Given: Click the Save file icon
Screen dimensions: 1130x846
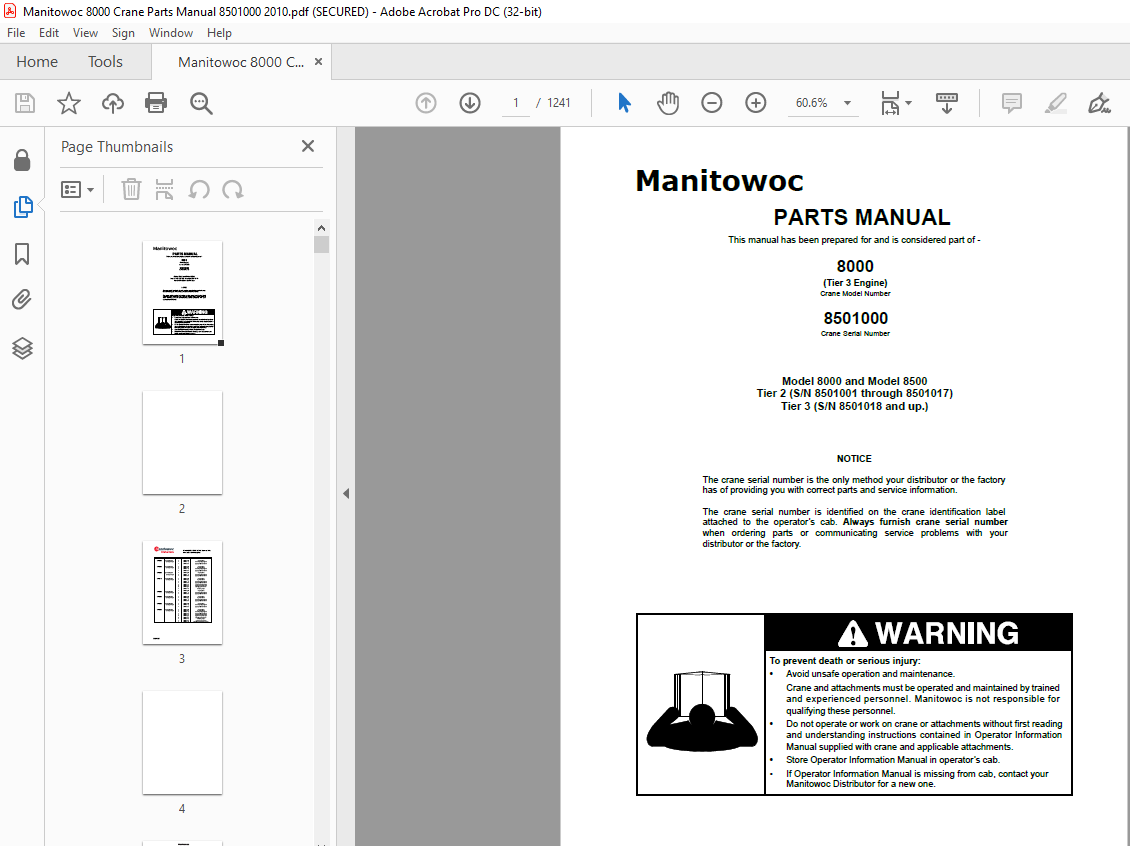Looking at the screenshot, I should [25, 103].
